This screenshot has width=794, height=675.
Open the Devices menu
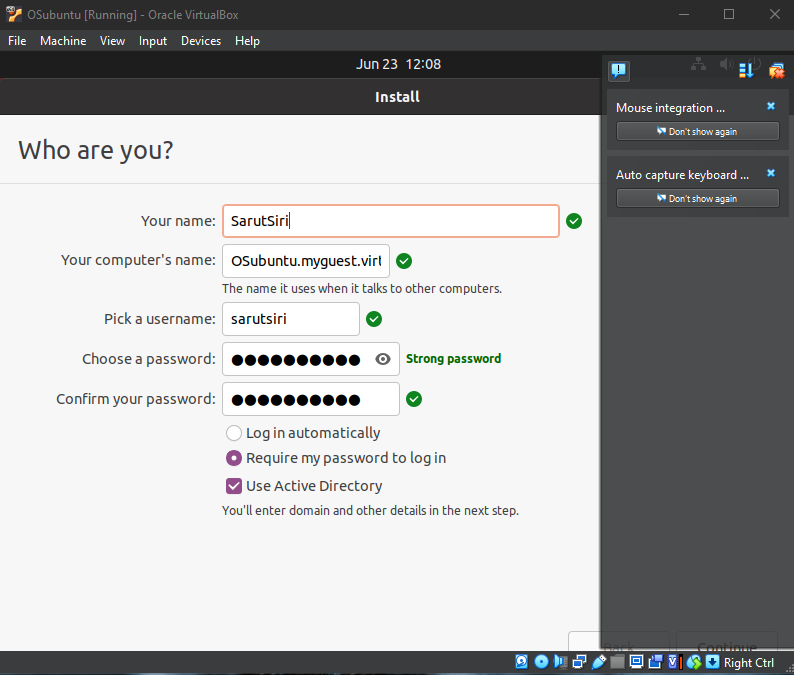201,41
